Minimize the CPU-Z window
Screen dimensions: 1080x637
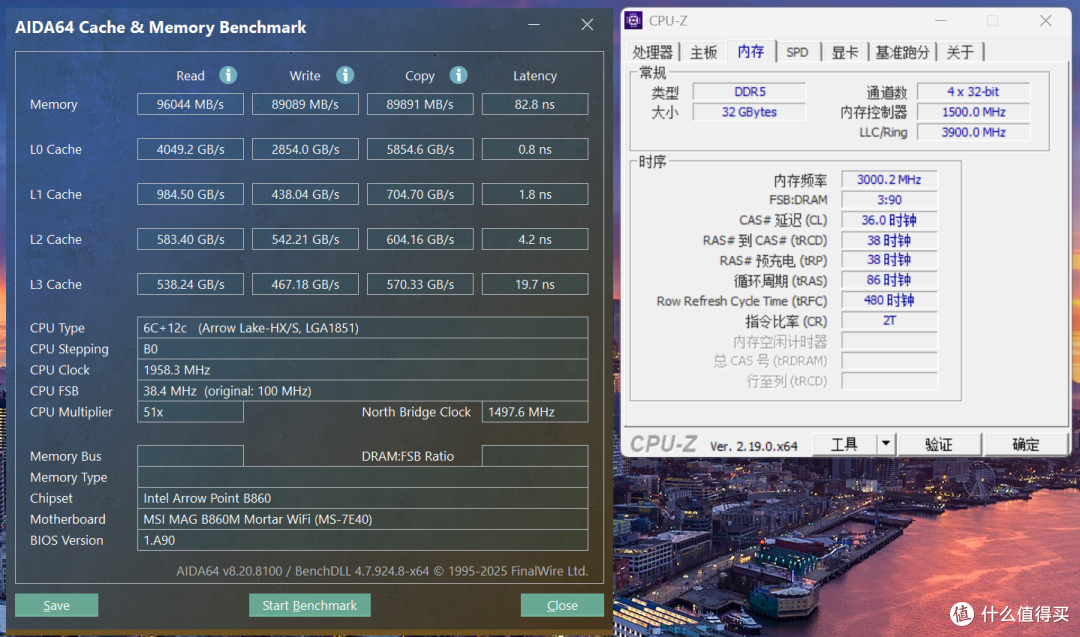941,21
